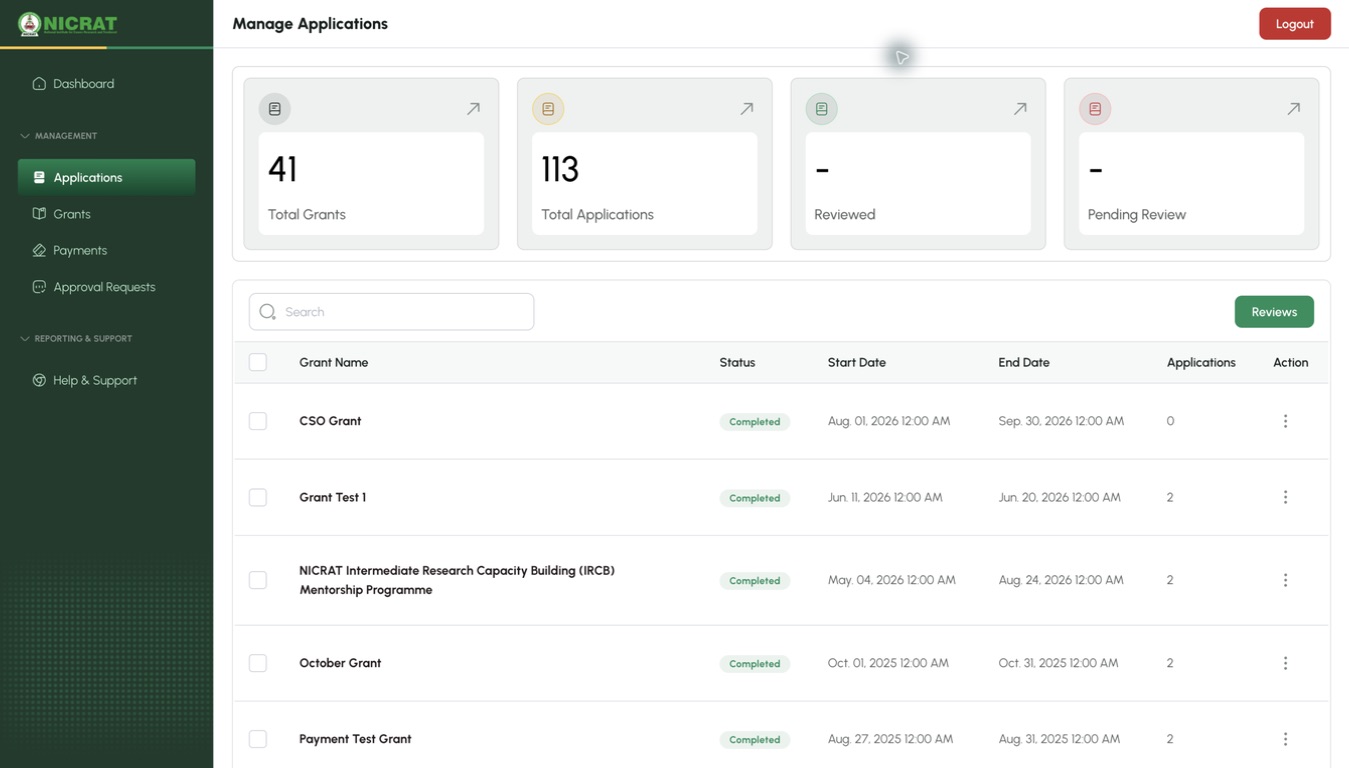Open Approval Requests in sidebar
The width and height of the screenshot is (1349, 768).
pos(106,287)
